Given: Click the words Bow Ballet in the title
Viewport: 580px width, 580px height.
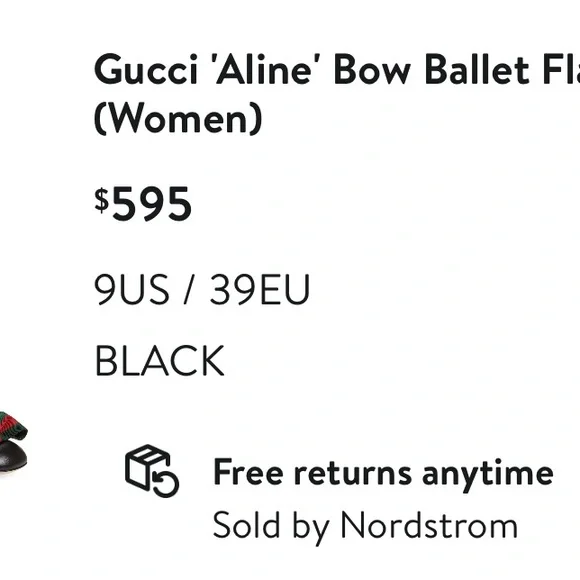Looking at the screenshot, I should 431,70.
